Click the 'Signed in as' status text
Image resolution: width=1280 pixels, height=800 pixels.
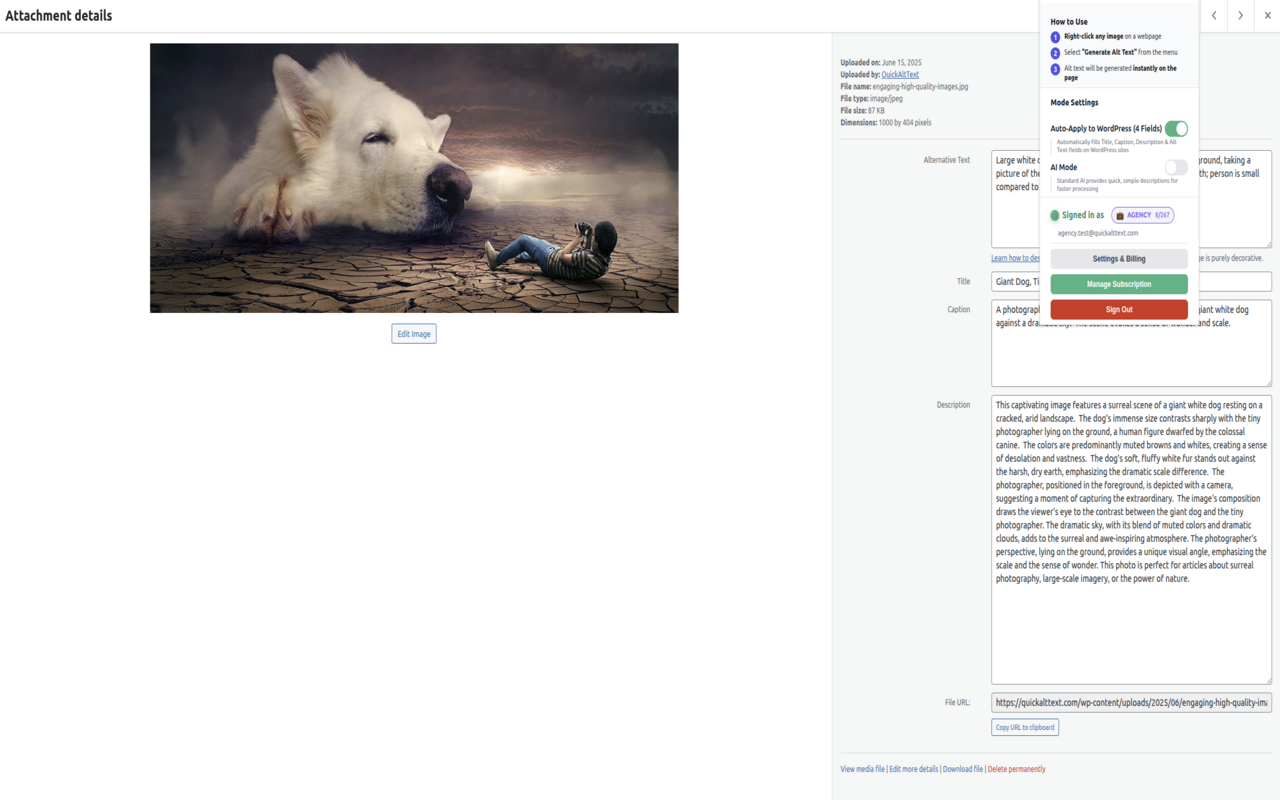click(1083, 215)
